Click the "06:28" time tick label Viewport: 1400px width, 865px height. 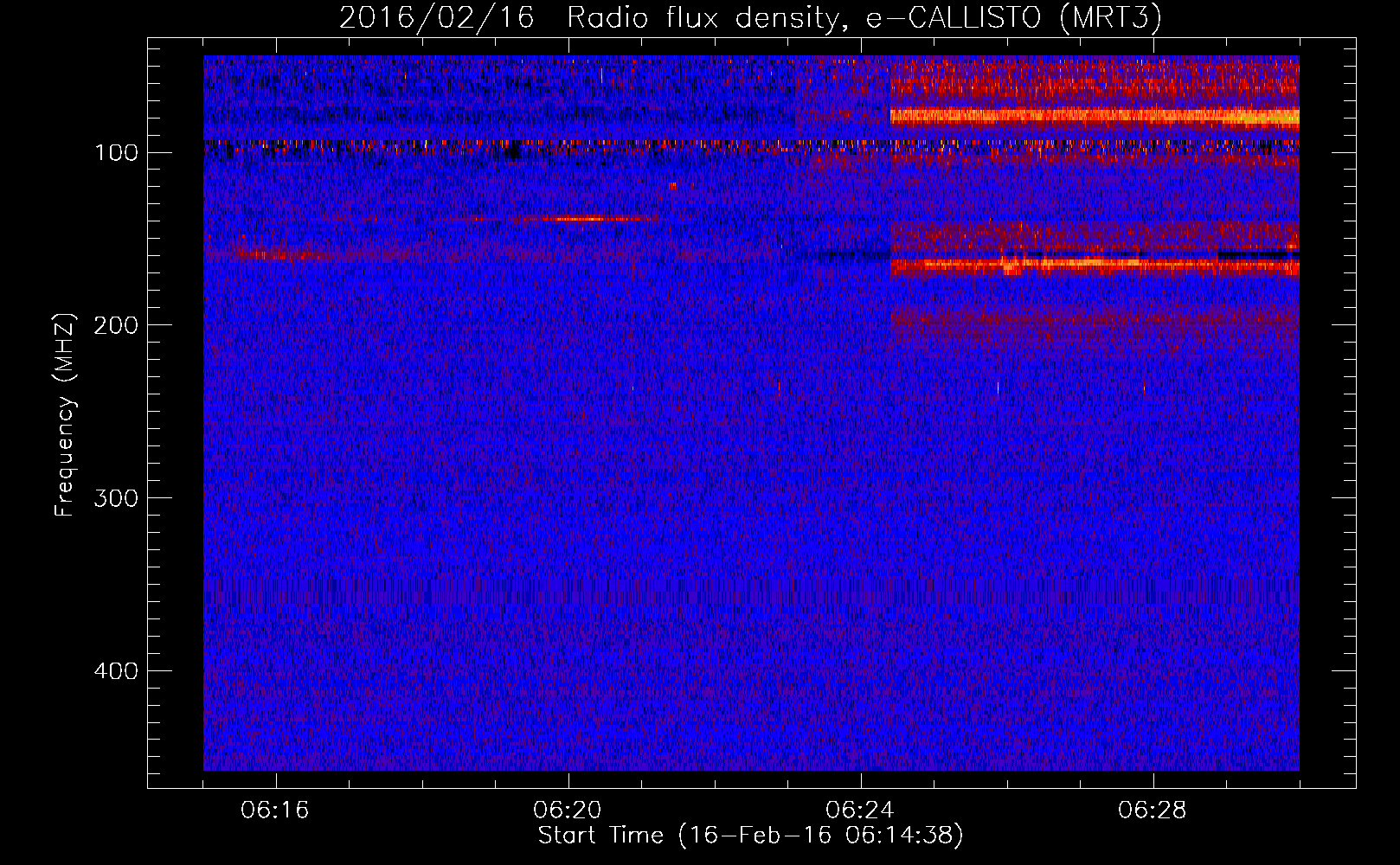point(1153,811)
